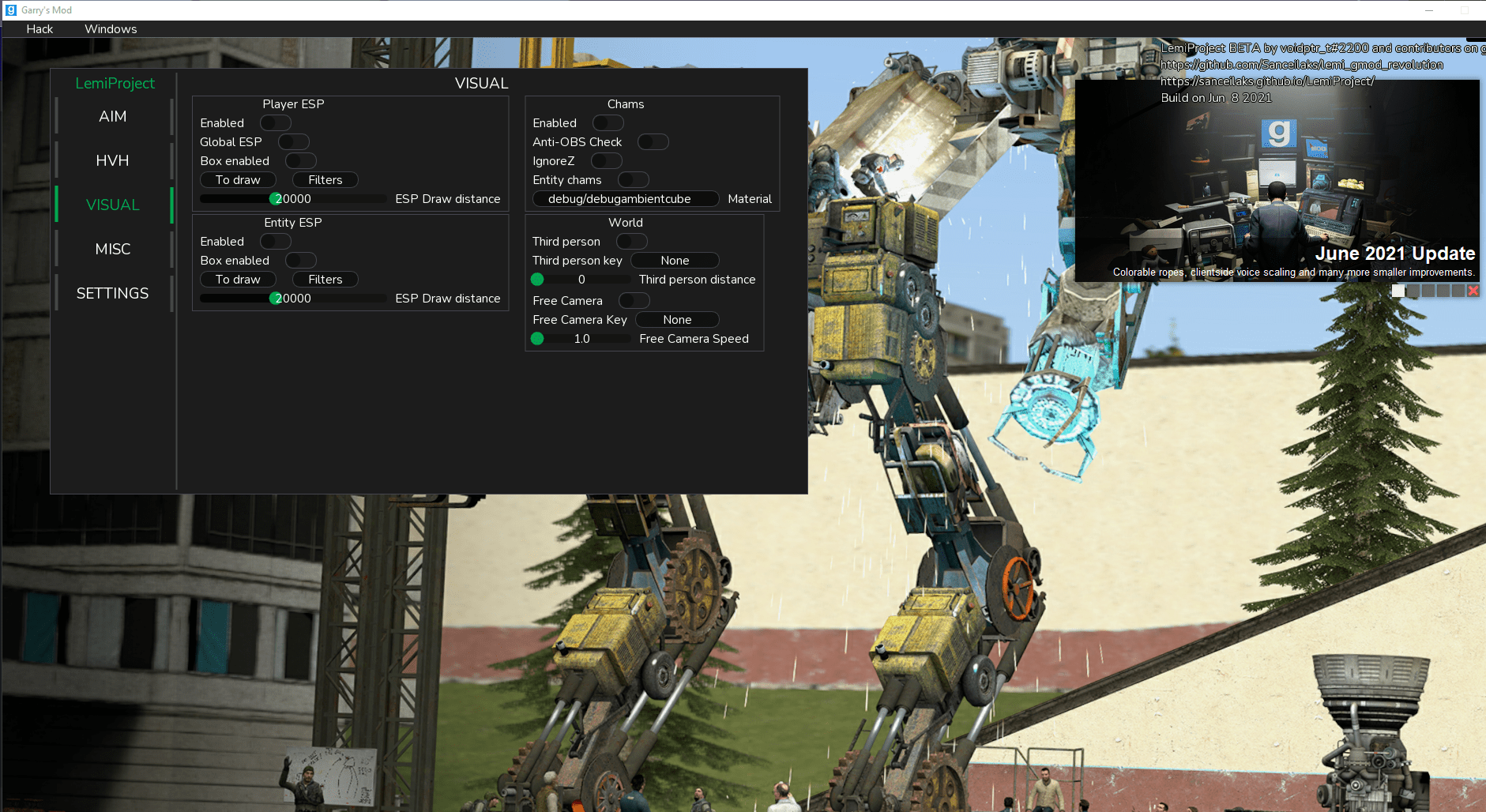The height and width of the screenshot is (812, 1486).
Task: Open the Windows menu
Action: (x=111, y=29)
